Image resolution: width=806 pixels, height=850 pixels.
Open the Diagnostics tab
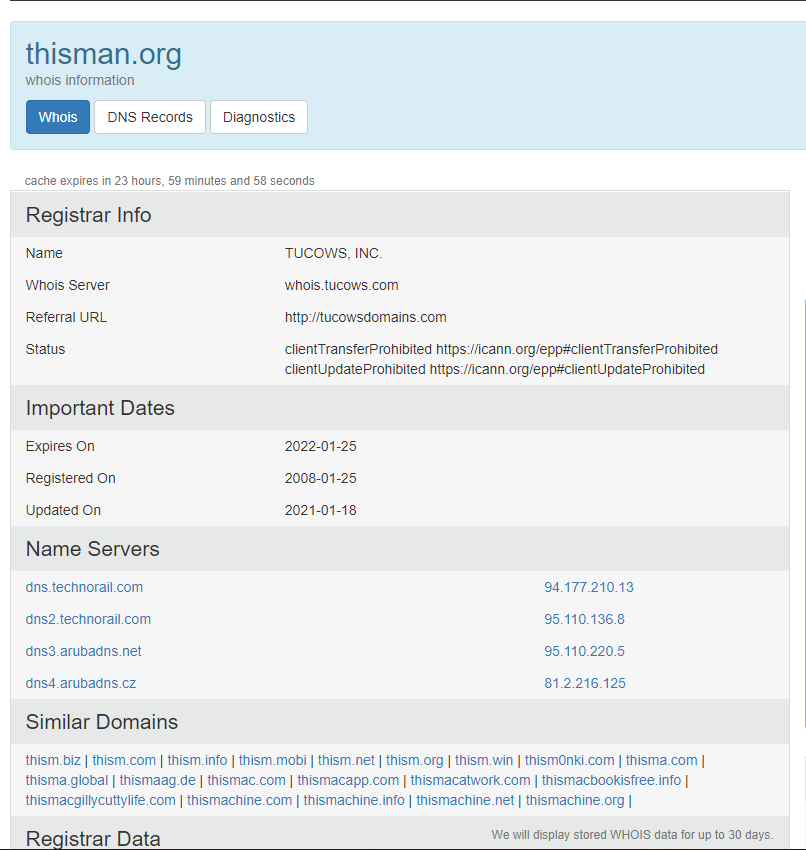tap(259, 117)
